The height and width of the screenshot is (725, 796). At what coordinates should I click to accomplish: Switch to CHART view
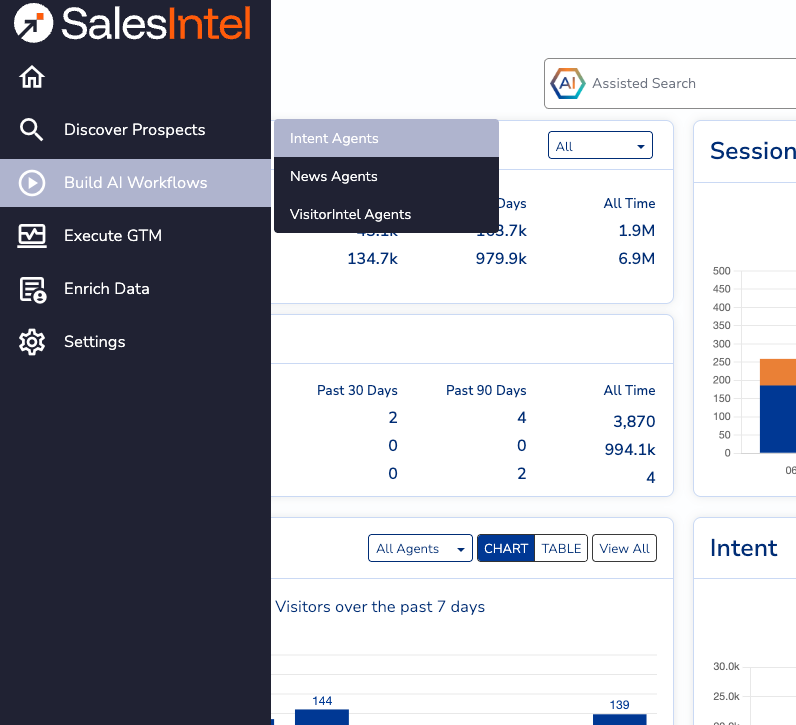pyautogui.click(x=506, y=548)
